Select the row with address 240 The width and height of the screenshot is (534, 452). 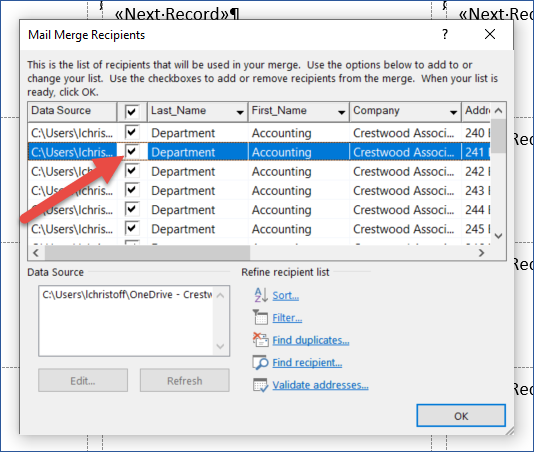click(x=259, y=132)
